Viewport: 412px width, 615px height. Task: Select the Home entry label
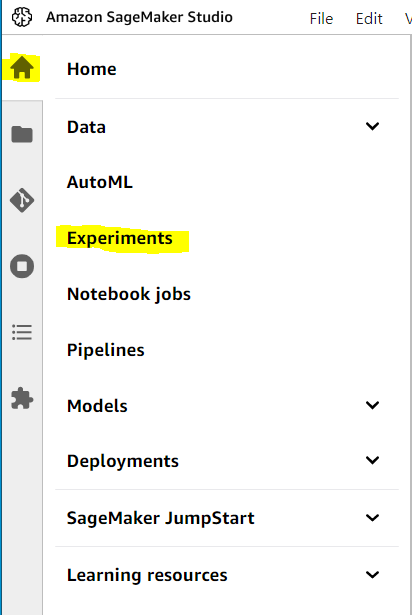point(92,69)
